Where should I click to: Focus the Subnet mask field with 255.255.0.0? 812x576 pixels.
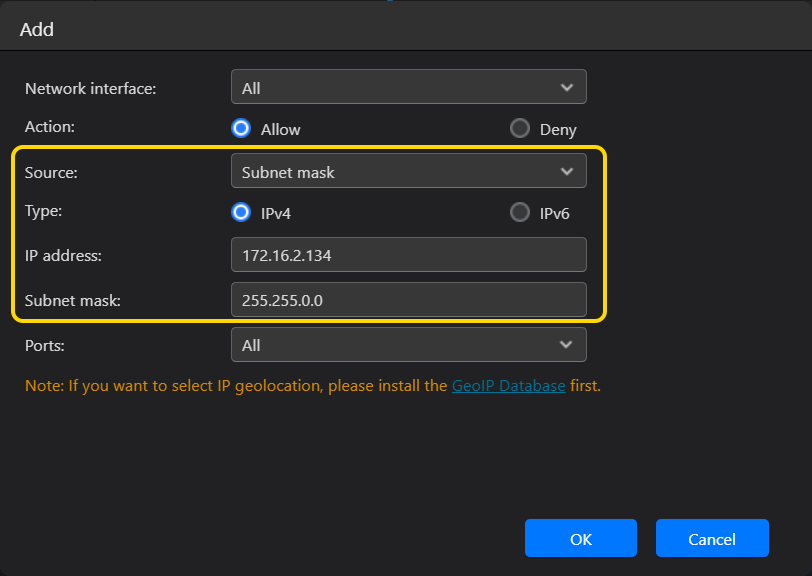point(409,300)
